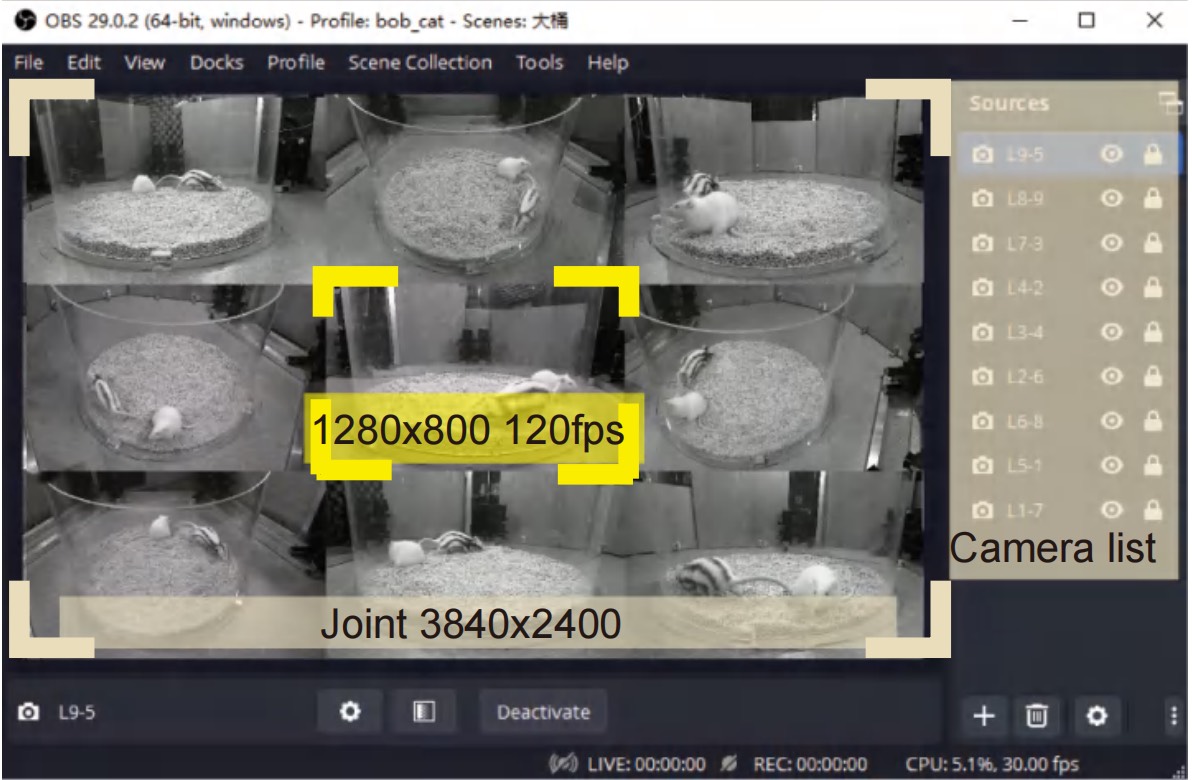Click the Deactivate button
The width and height of the screenshot is (1192, 780).
click(542, 712)
